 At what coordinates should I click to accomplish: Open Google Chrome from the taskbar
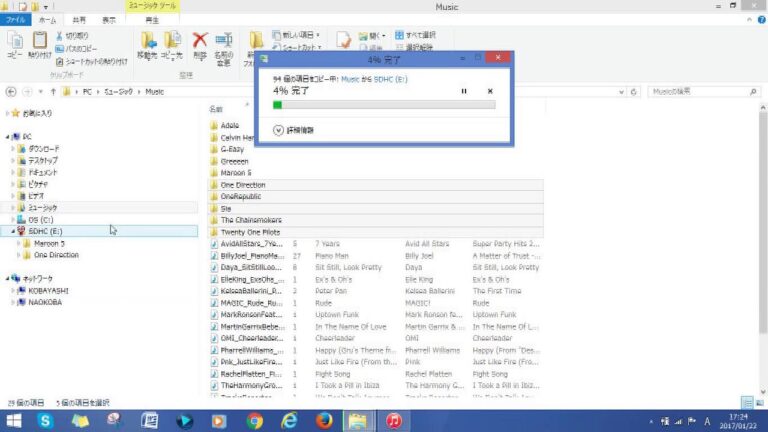pyautogui.click(x=254, y=421)
